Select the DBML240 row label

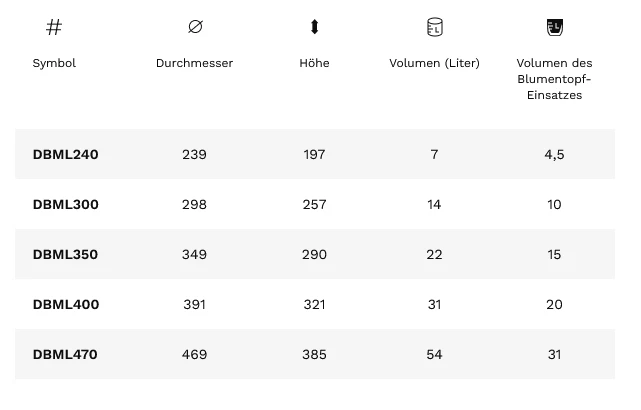click(x=65, y=154)
